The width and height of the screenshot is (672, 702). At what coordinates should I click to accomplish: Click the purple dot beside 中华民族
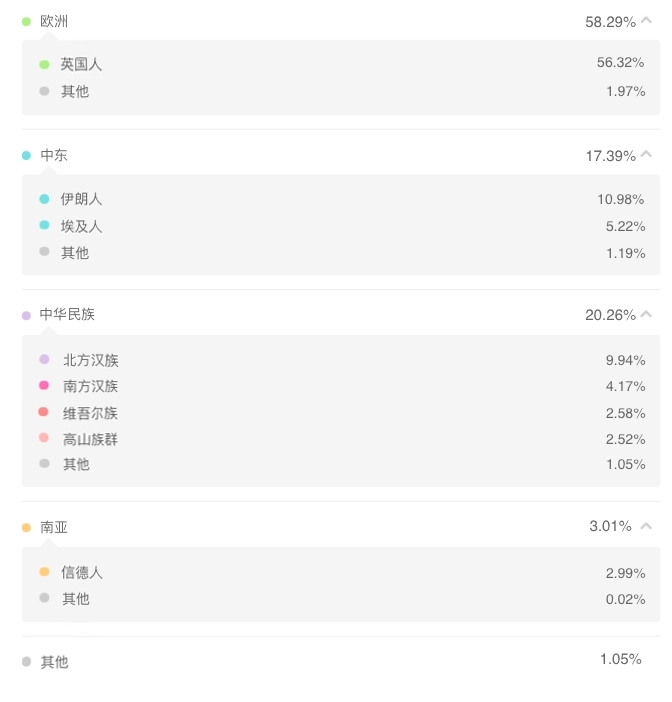pyautogui.click(x=26, y=315)
